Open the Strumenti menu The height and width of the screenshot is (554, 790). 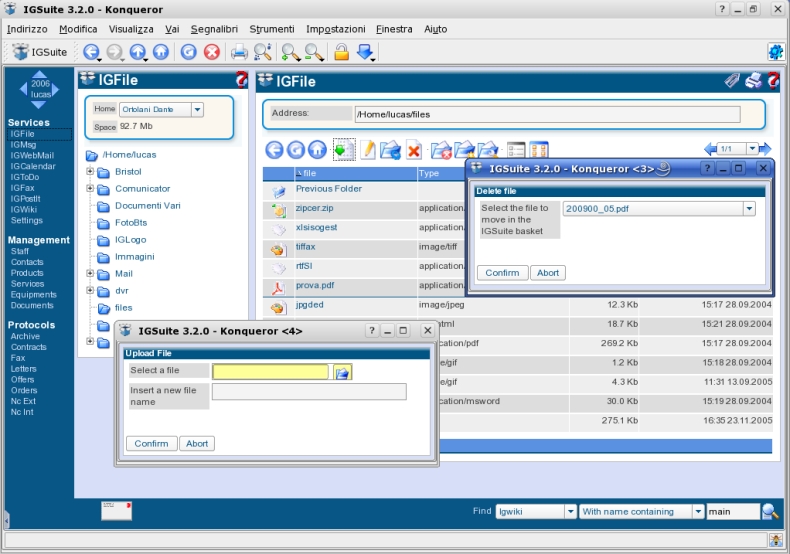coord(272,29)
